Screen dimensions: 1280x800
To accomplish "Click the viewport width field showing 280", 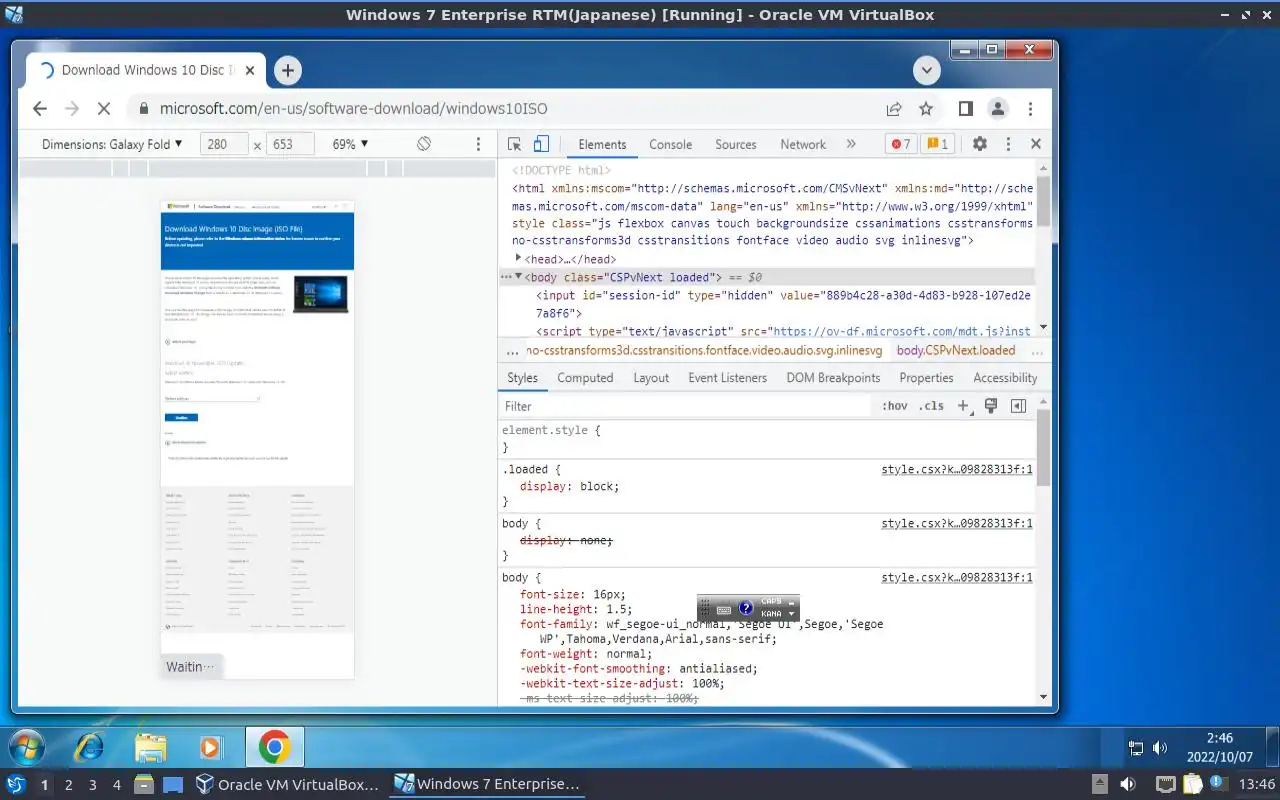I will click(x=224, y=144).
